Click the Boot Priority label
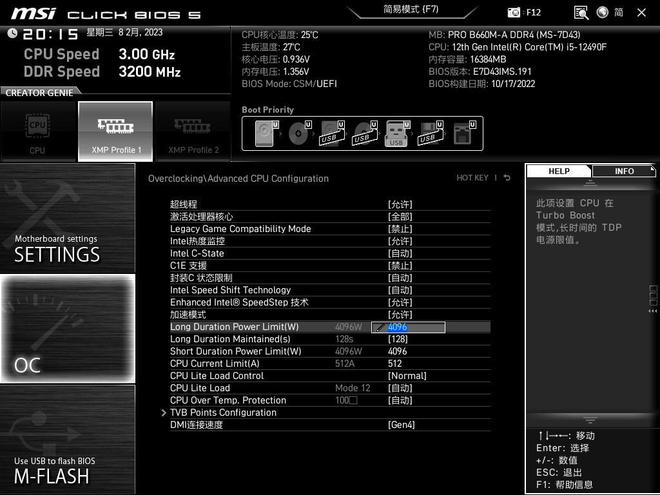The image size is (660, 495). point(268,110)
